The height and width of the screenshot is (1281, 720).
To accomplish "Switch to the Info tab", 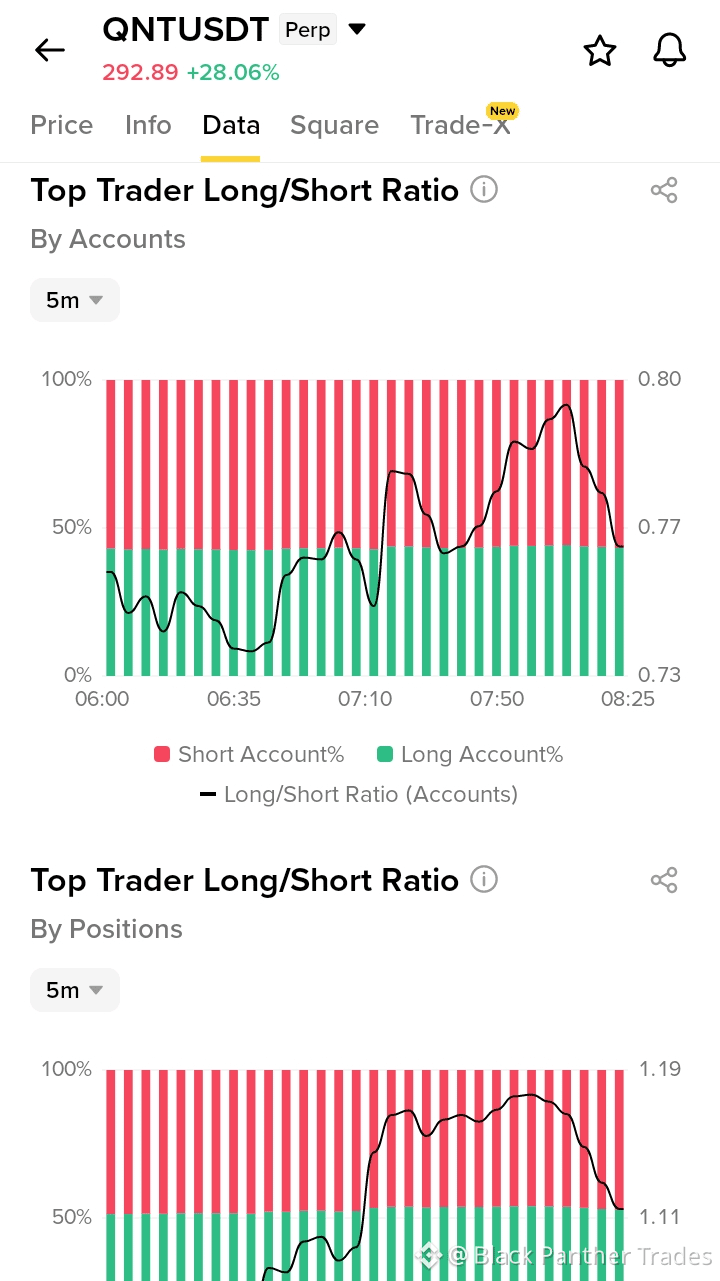I will pos(148,125).
